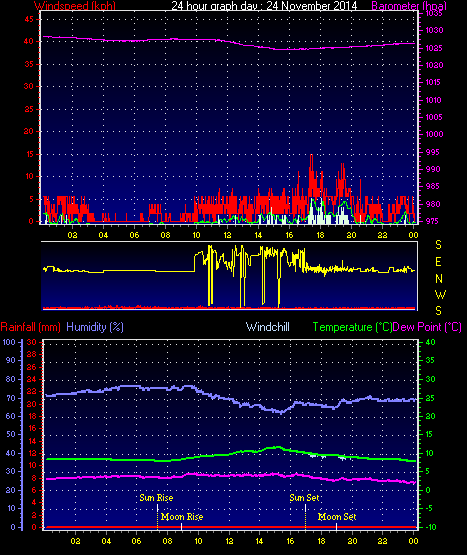Viewport: 467px width, 555px height.
Task: Click the barometer line at the graph start
Action: [45, 36]
